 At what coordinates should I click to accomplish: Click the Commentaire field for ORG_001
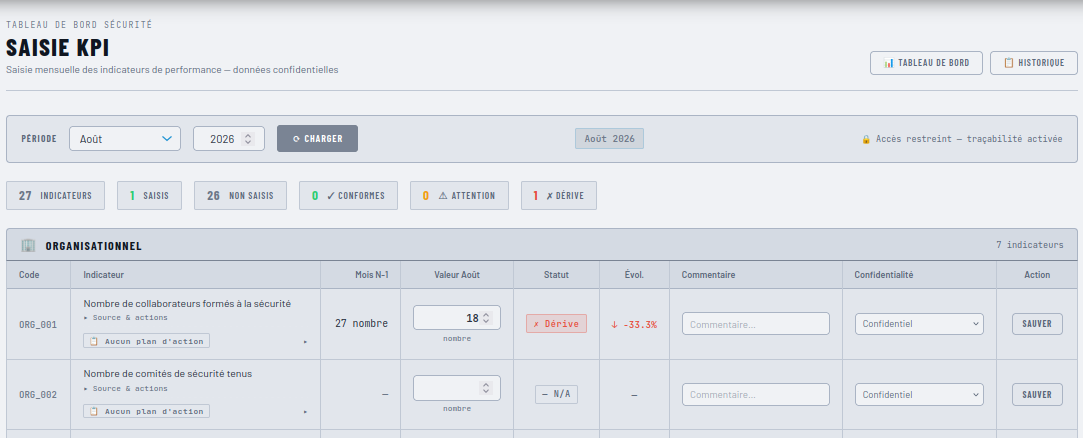click(756, 324)
